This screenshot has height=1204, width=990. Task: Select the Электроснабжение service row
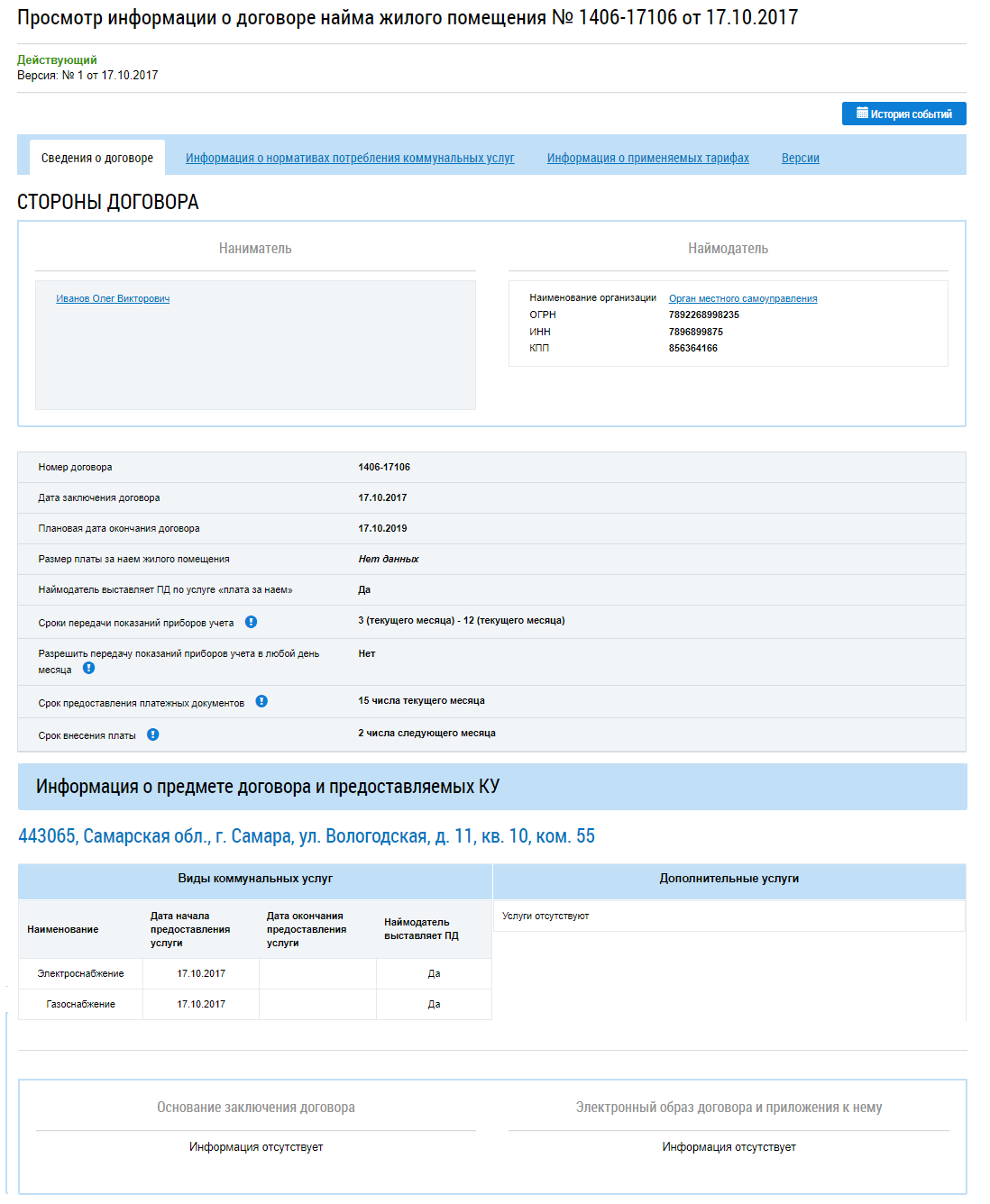(80, 973)
